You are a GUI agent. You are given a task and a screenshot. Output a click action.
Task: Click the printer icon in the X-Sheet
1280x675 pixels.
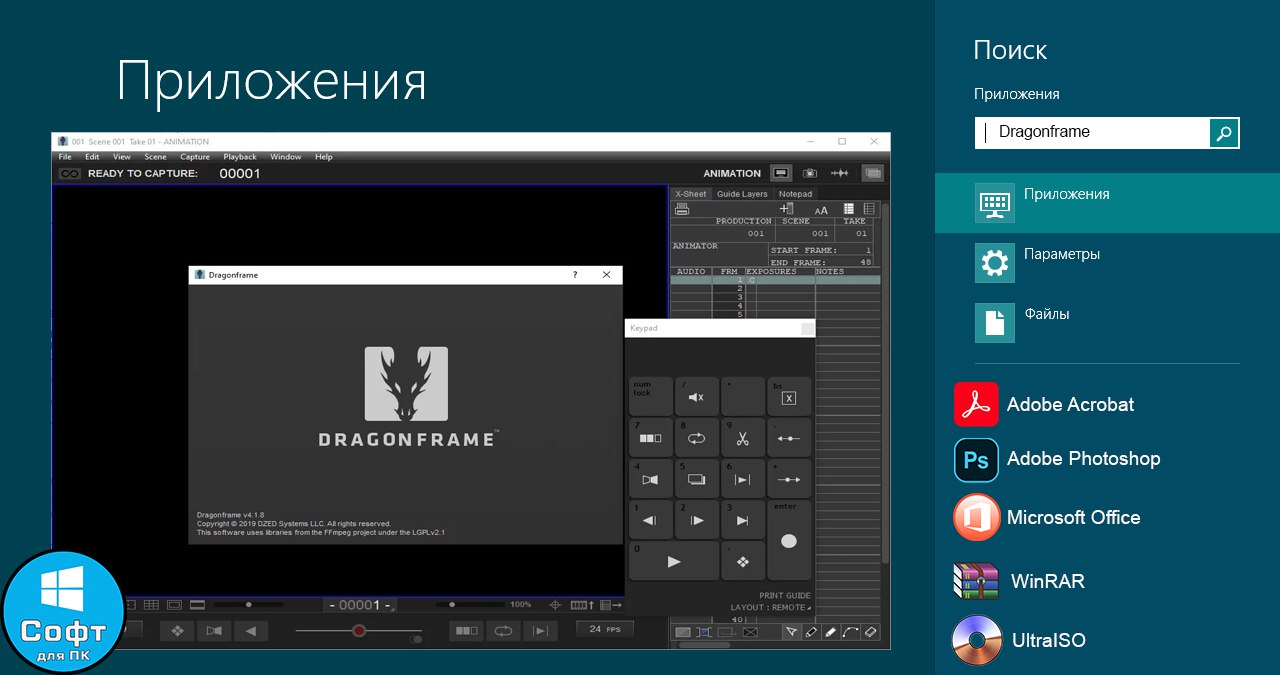tap(682, 209)
